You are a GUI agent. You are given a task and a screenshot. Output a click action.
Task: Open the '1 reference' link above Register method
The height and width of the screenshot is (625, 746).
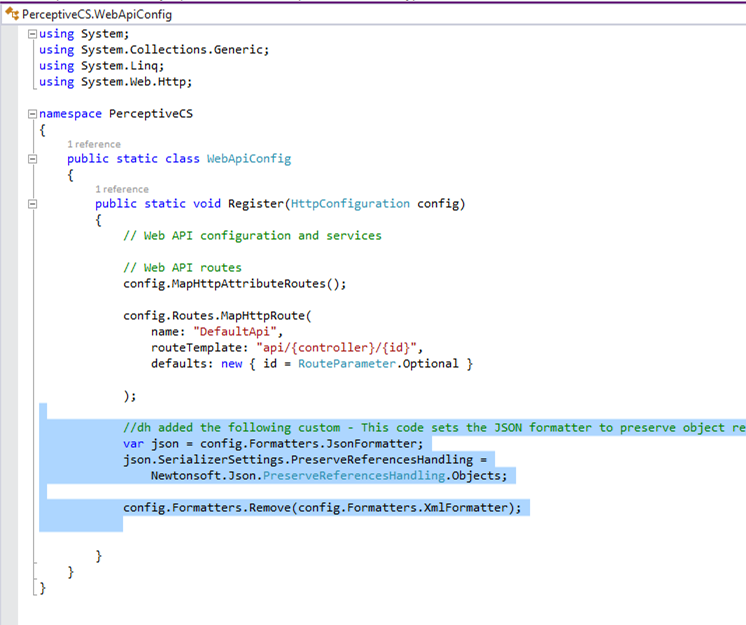(122, 189)
